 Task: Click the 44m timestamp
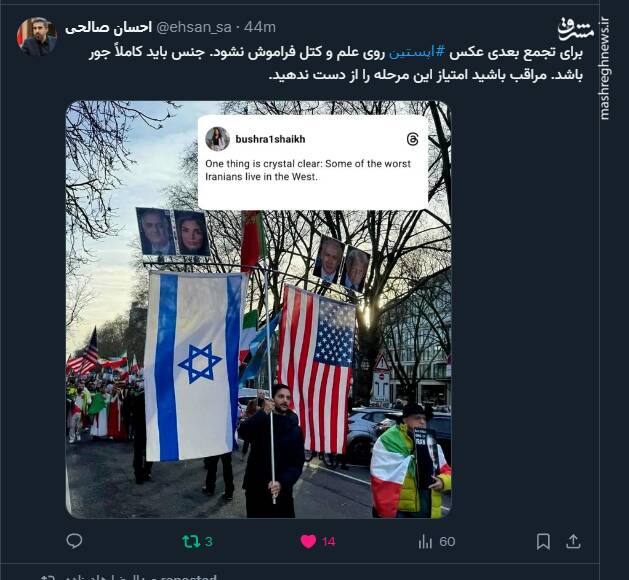point(260,27)
